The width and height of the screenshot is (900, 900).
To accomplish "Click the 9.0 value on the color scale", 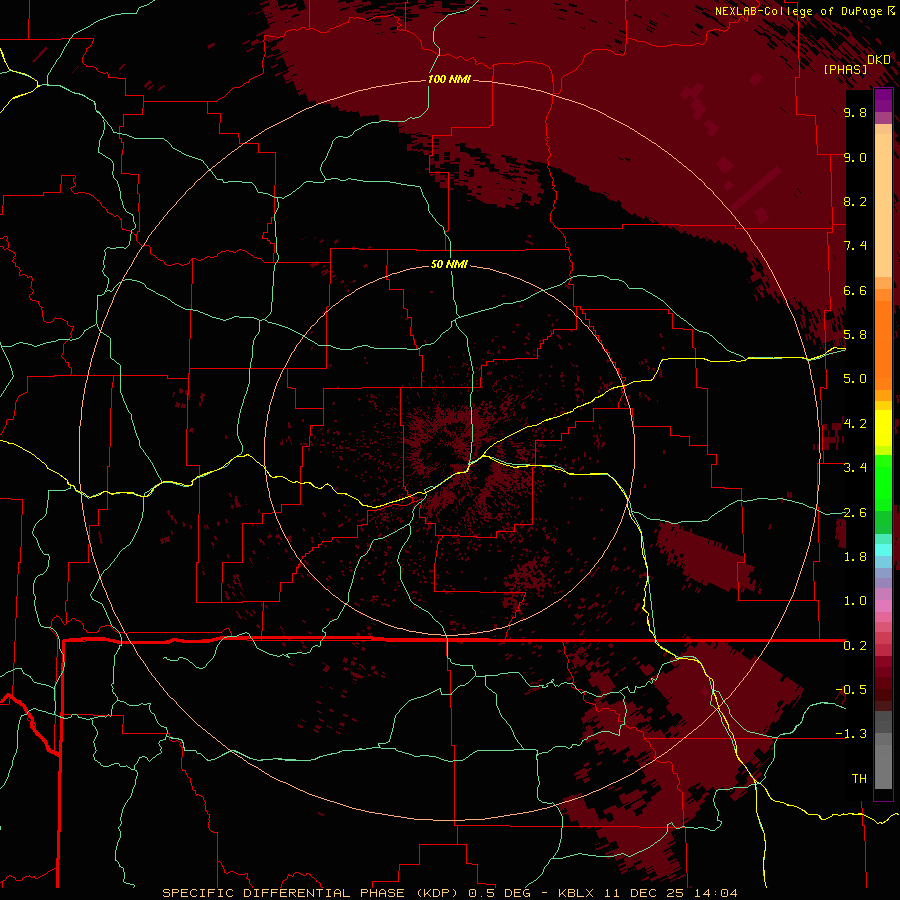I will (x=855, y=158).
